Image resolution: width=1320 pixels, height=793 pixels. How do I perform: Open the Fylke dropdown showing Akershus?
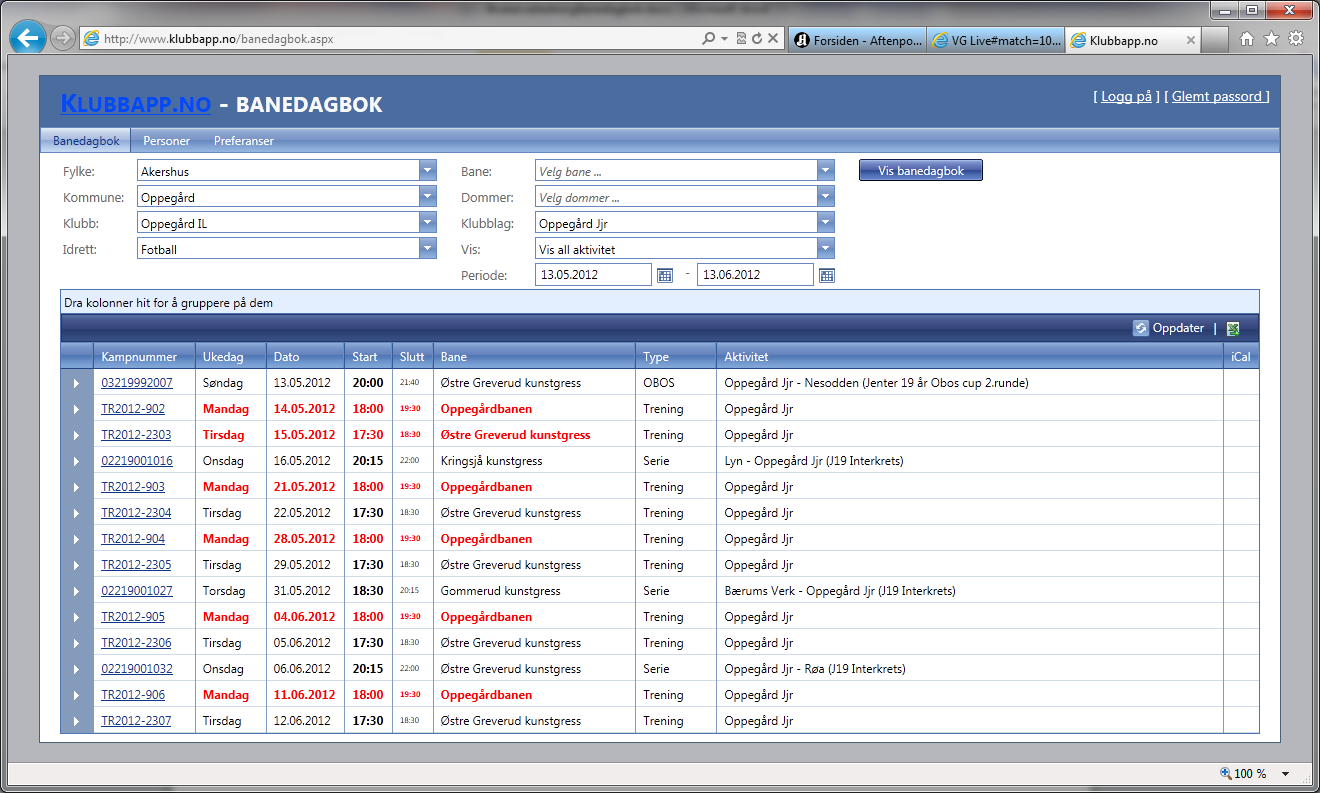pos(428,171)
